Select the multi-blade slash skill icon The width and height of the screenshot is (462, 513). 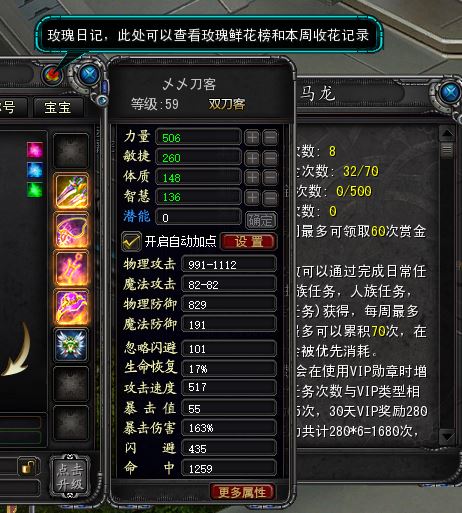(71, 191)
